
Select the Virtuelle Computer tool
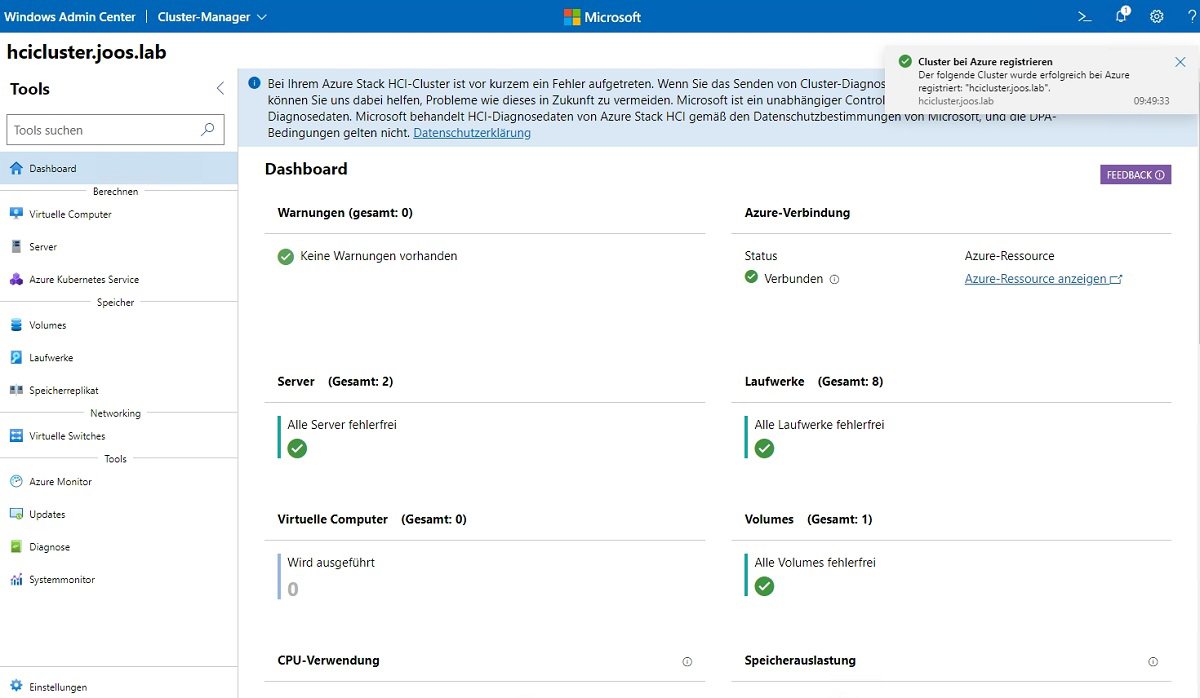[72, 213]
